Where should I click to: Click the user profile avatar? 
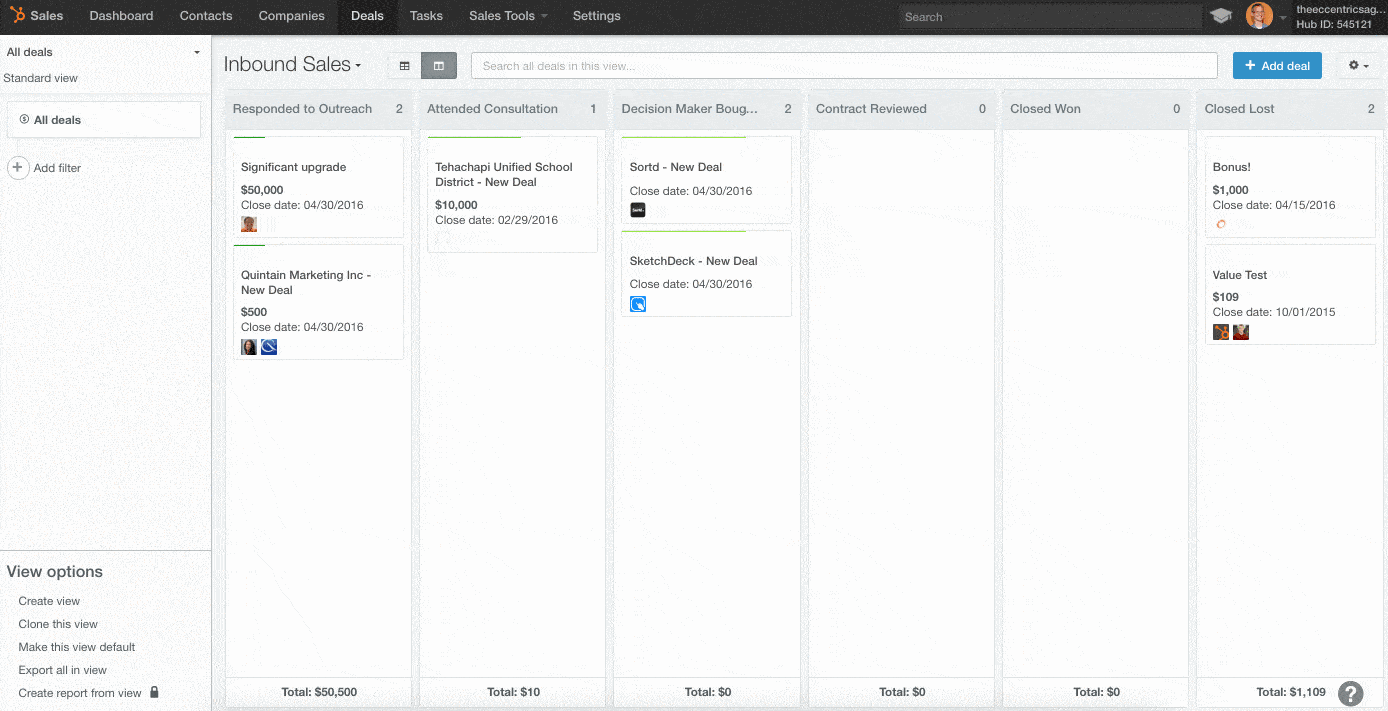coord(1259,16)
